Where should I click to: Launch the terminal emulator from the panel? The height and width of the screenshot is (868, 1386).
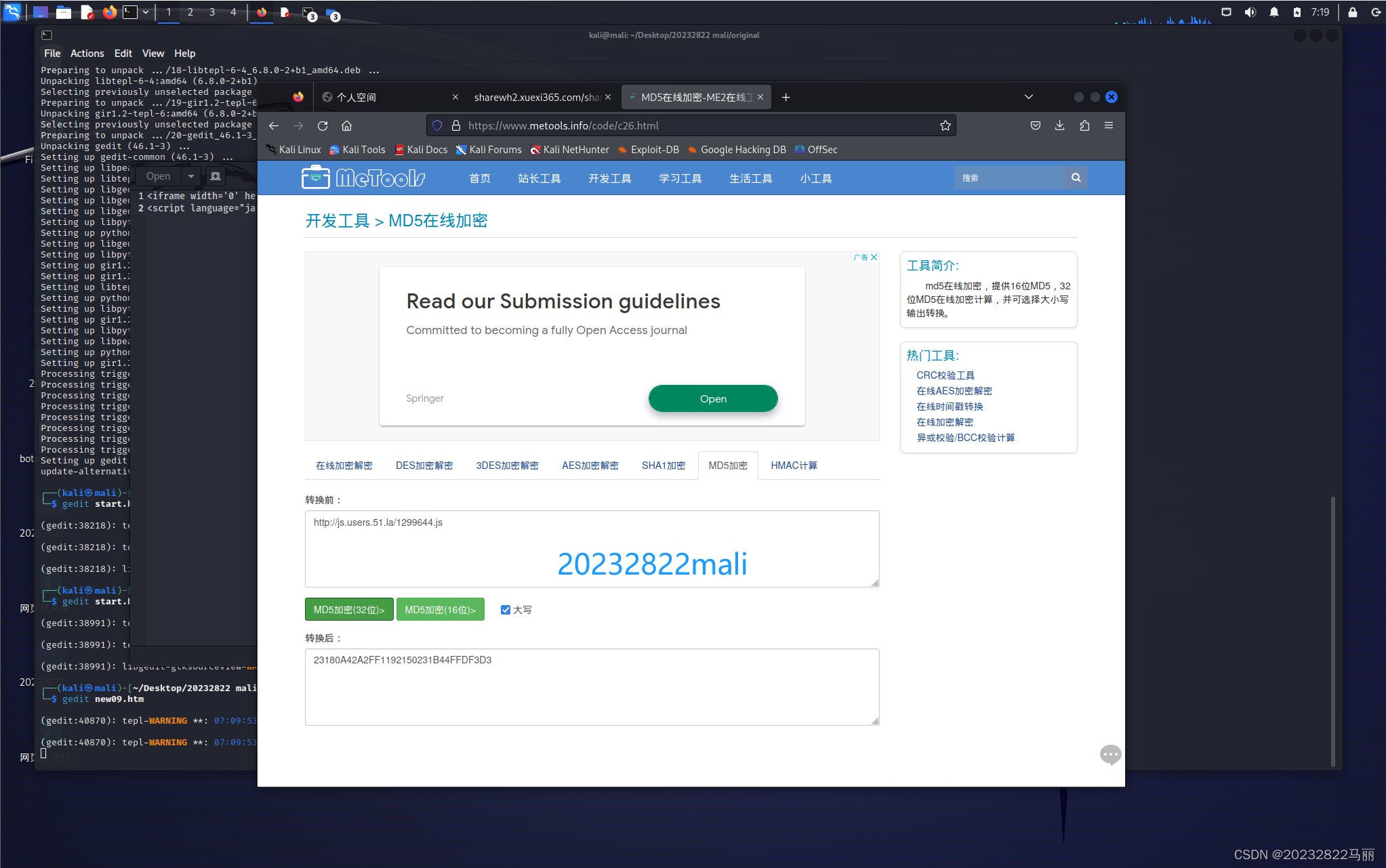coord(130,12)
